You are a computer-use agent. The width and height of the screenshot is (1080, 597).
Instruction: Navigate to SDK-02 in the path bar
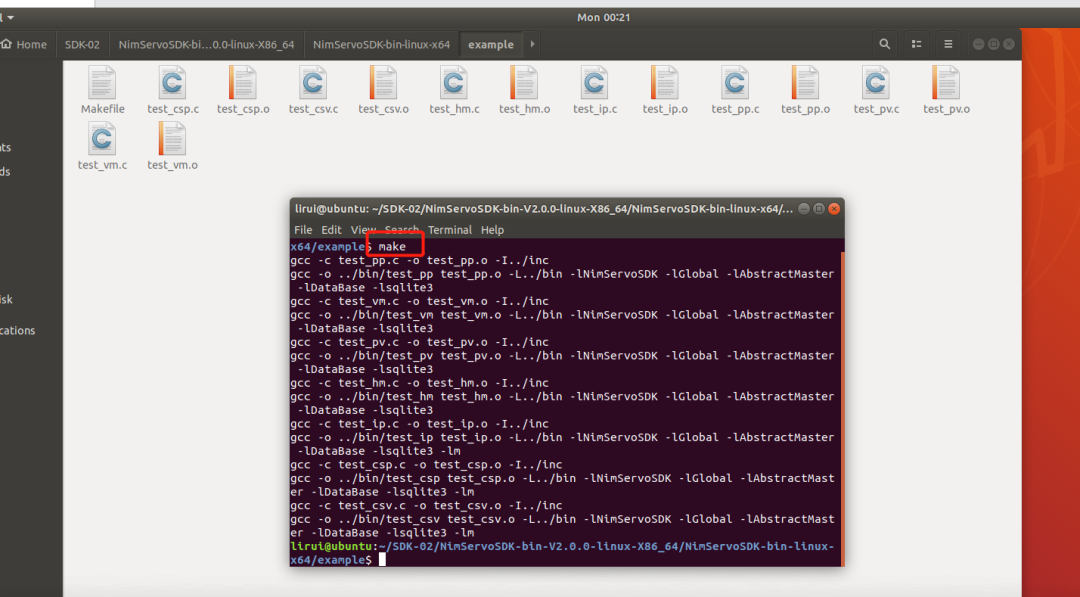click(82, 44)
